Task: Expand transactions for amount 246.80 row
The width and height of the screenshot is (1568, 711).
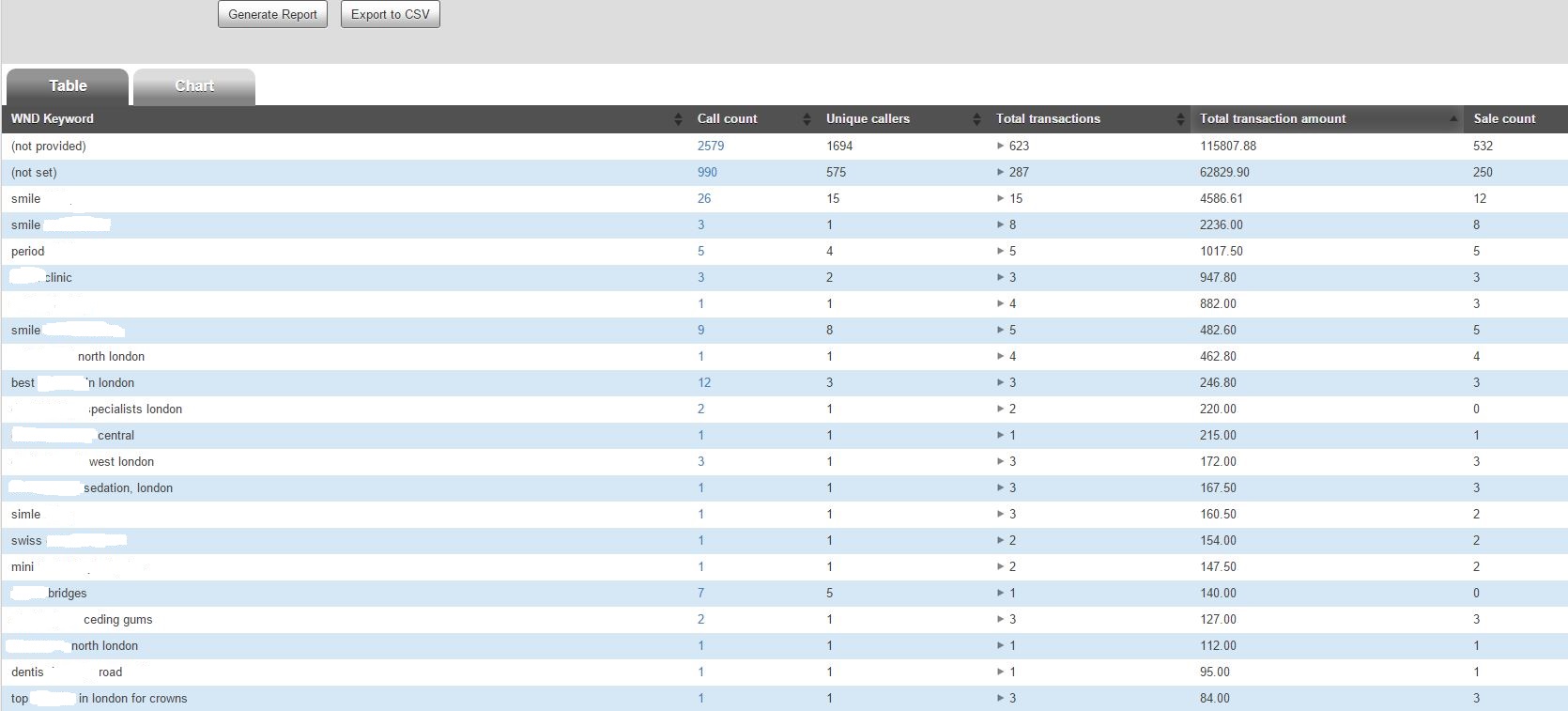Action: point(1001,382)
